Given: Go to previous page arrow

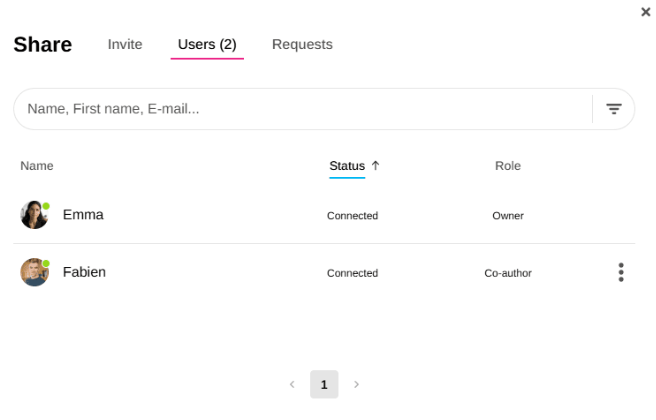Looking at the screenshot, I should pos(292,384).
